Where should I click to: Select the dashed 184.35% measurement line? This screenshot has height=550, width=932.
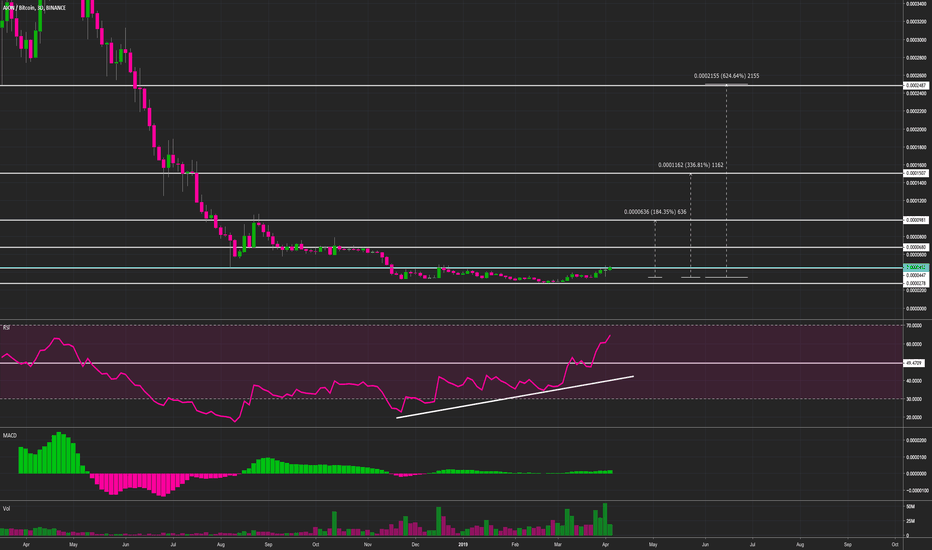[655, 249]
